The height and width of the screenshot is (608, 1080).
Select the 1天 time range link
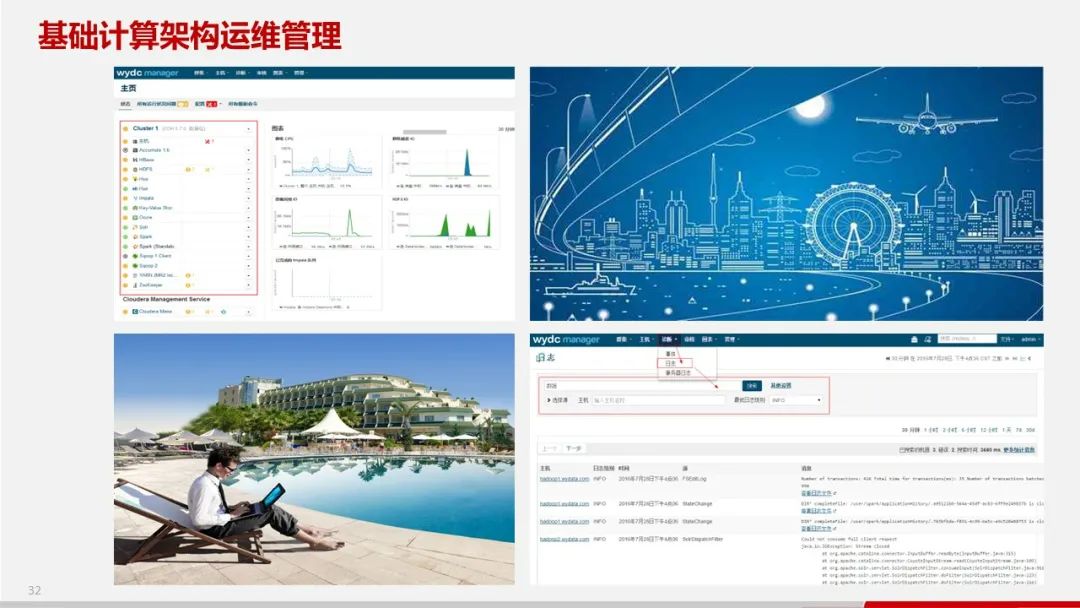coord(1007,430)
